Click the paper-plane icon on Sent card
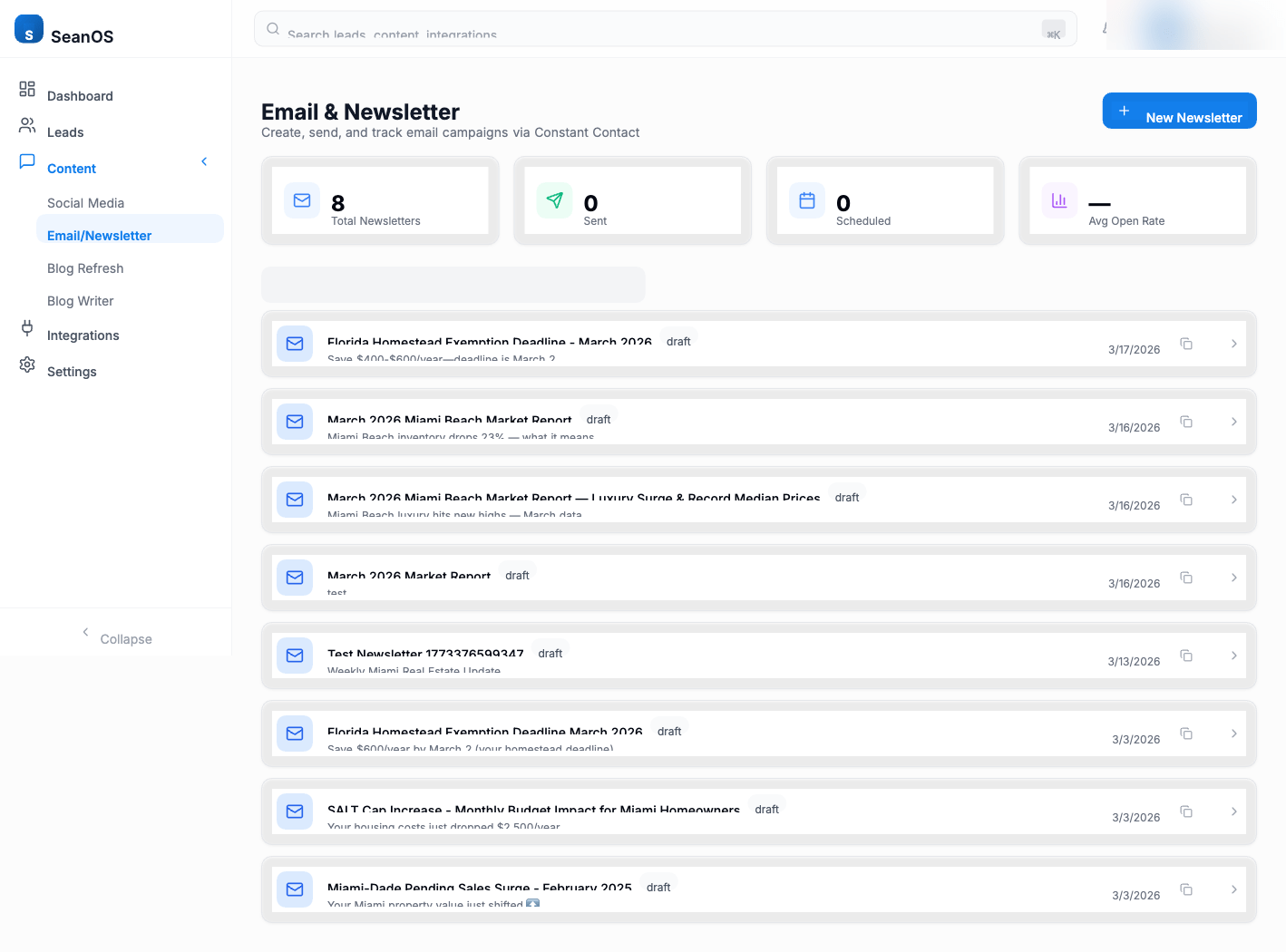Screen dimensions: 1286x952 point(554,200)
